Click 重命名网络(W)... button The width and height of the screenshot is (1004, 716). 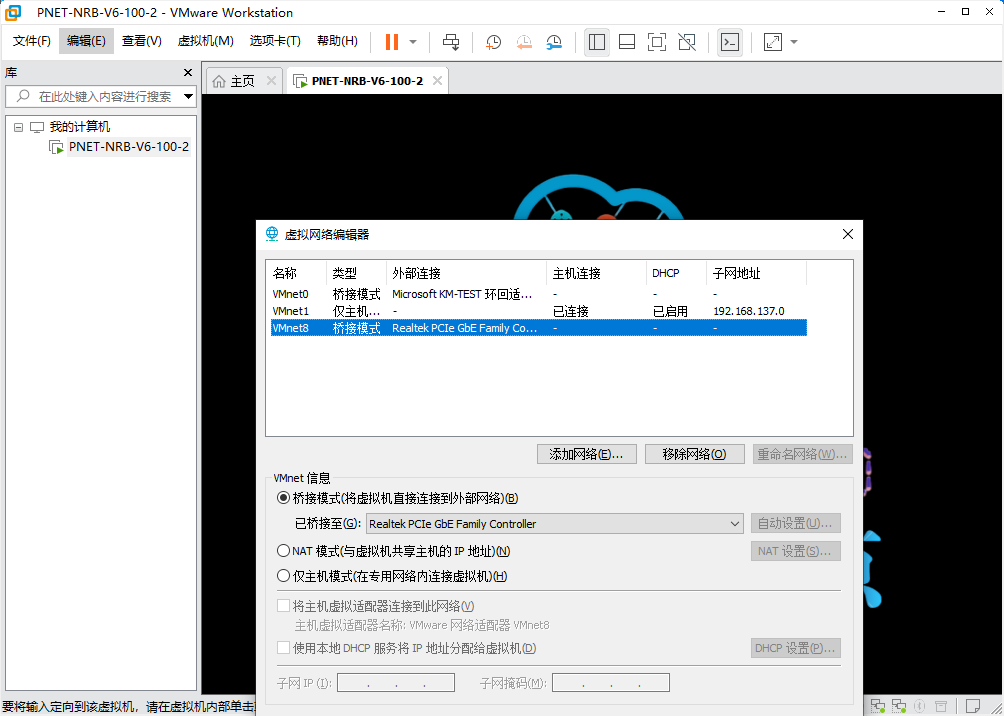click(x=803, y=454)
